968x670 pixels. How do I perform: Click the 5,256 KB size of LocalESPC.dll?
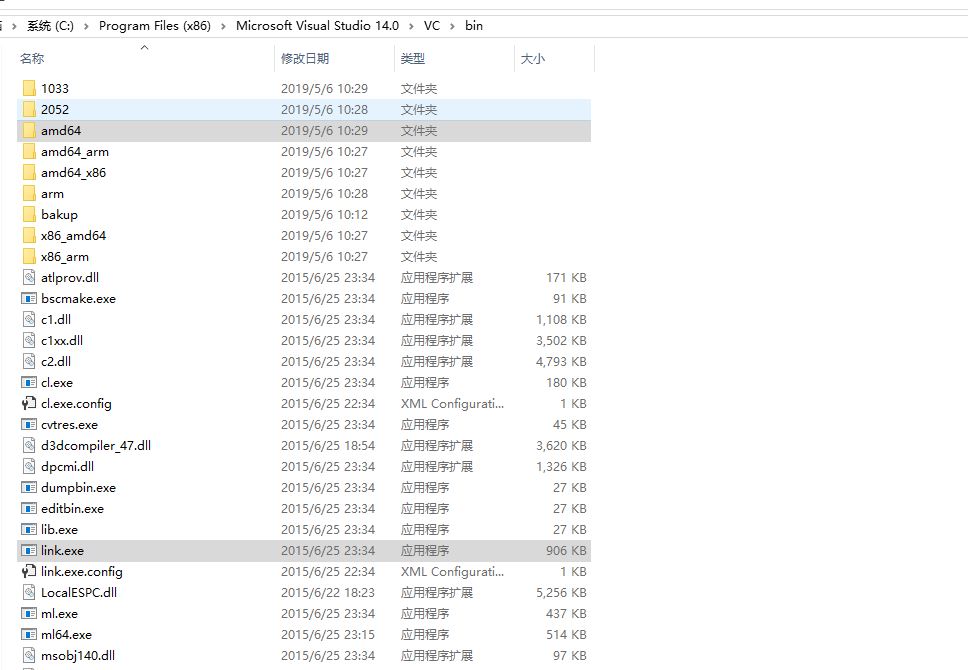[x=561, y=592]
